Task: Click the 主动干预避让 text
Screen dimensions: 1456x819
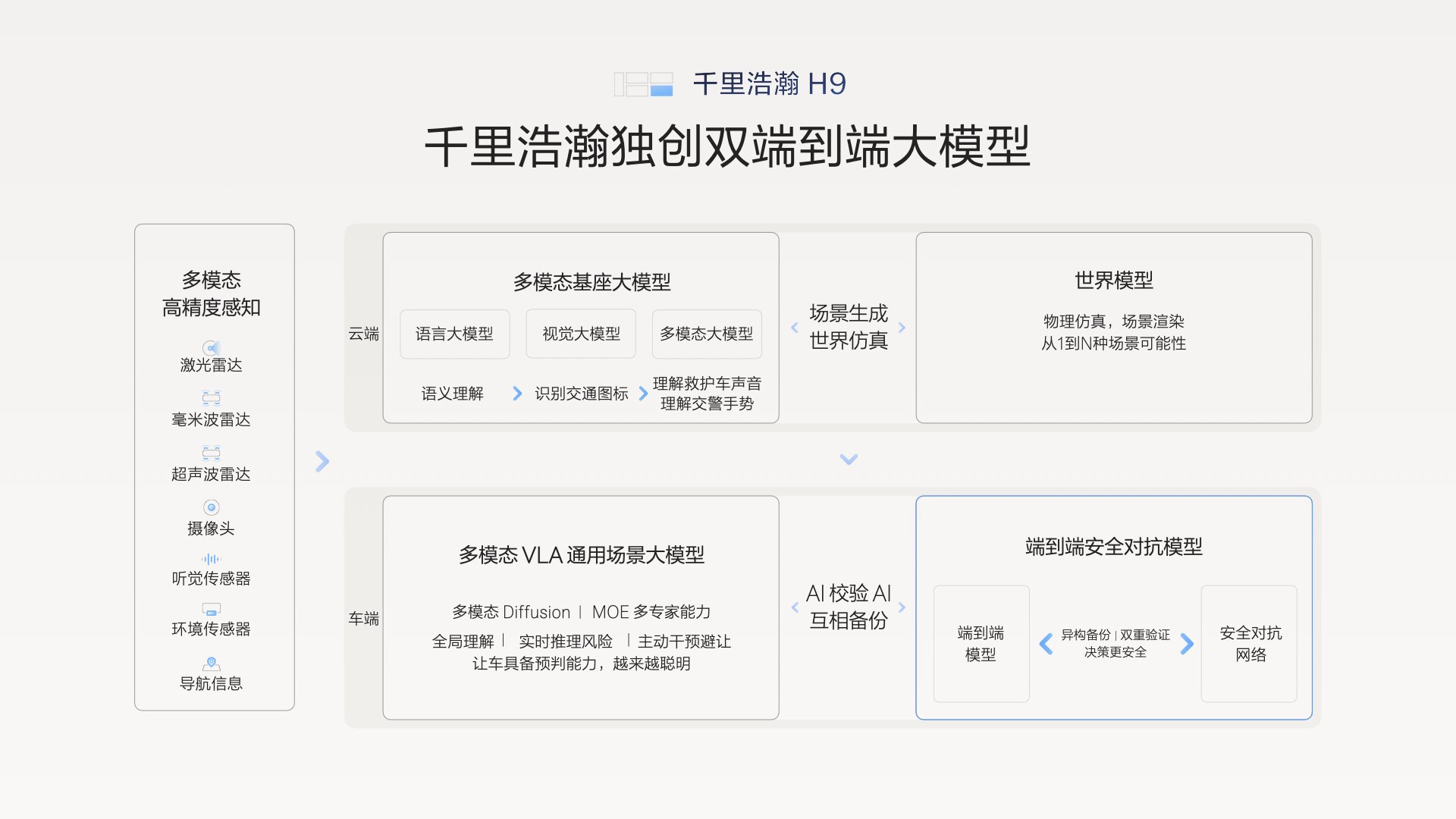Action: pyautogui.click(x=684, y=642)
